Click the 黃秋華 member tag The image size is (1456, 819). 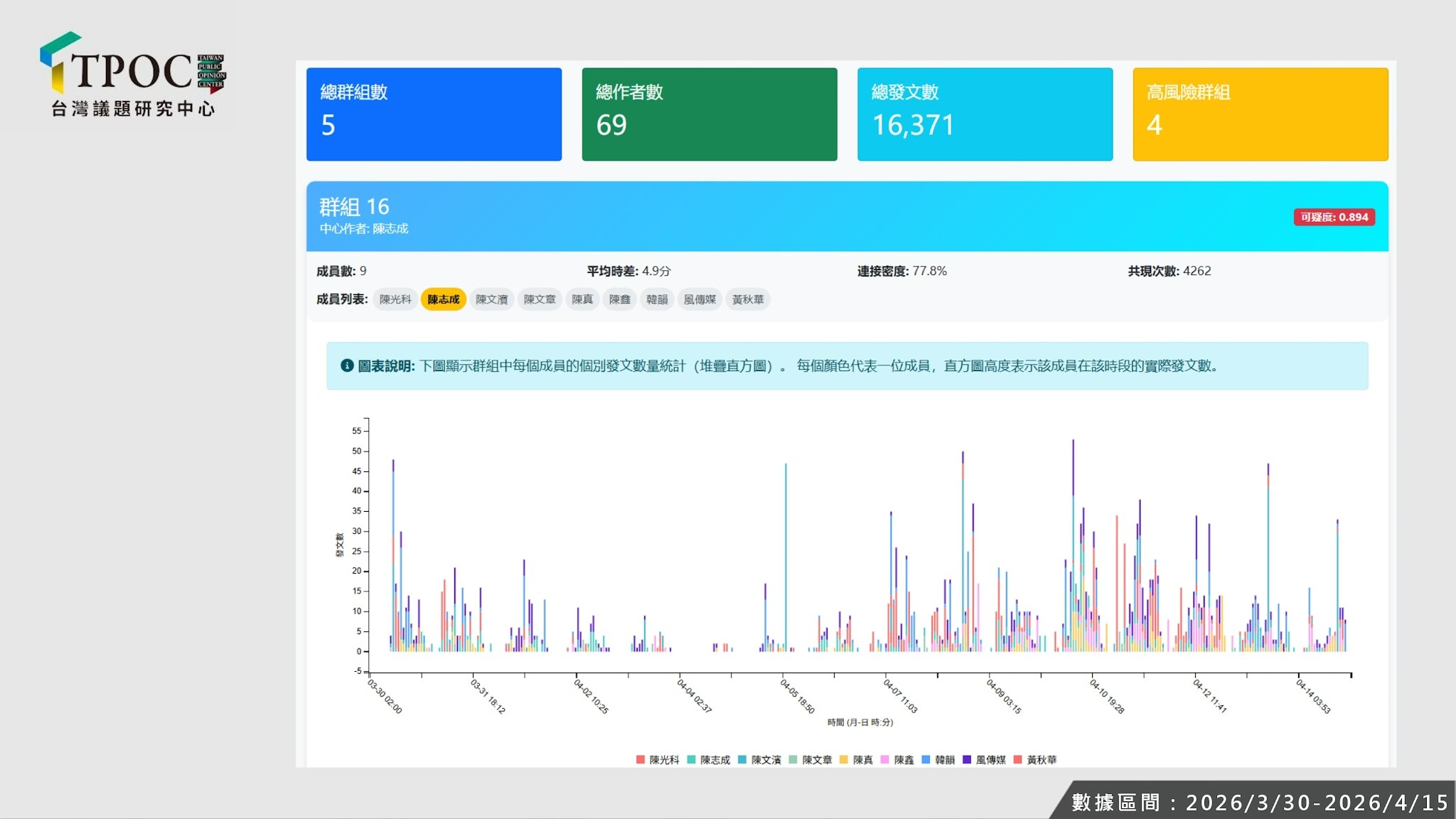pos(748,300)
